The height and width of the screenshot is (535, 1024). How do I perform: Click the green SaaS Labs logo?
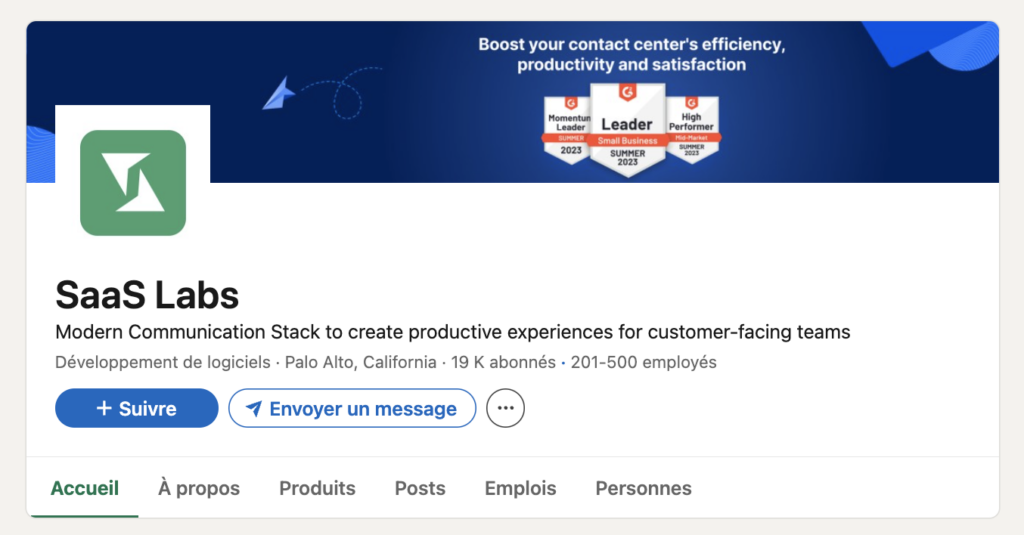pyautogui.click(x=133, y=183)
